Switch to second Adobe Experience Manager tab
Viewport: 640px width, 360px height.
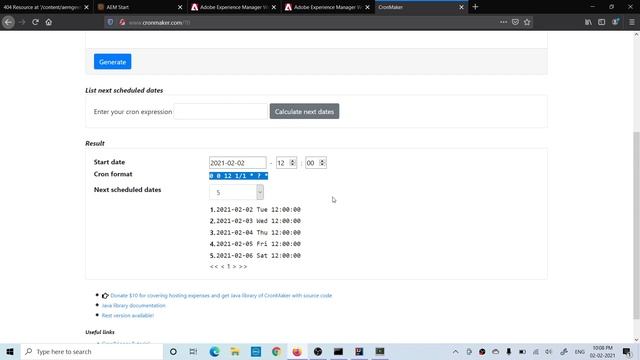coord(233,7)
